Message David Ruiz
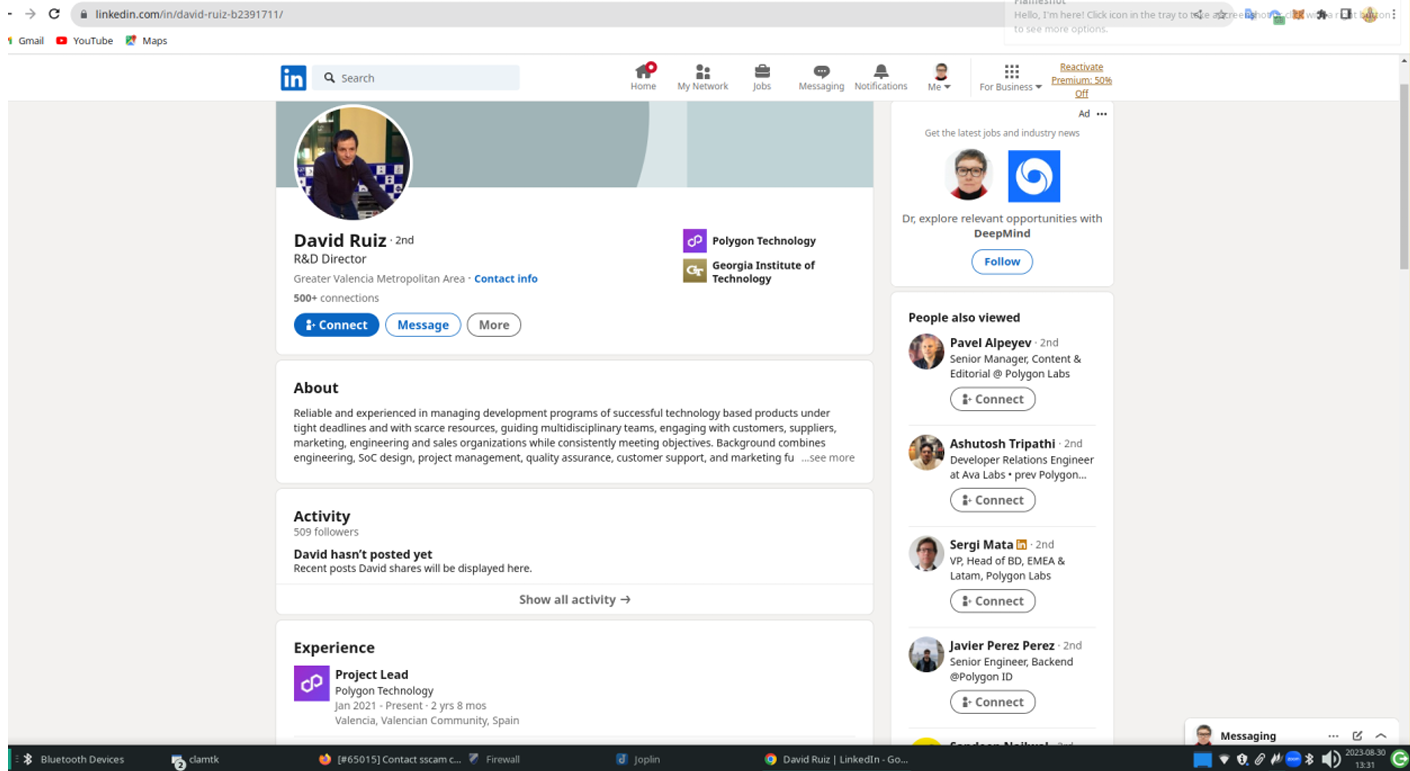Viewport: 1410px width, 771px height. 423,325
